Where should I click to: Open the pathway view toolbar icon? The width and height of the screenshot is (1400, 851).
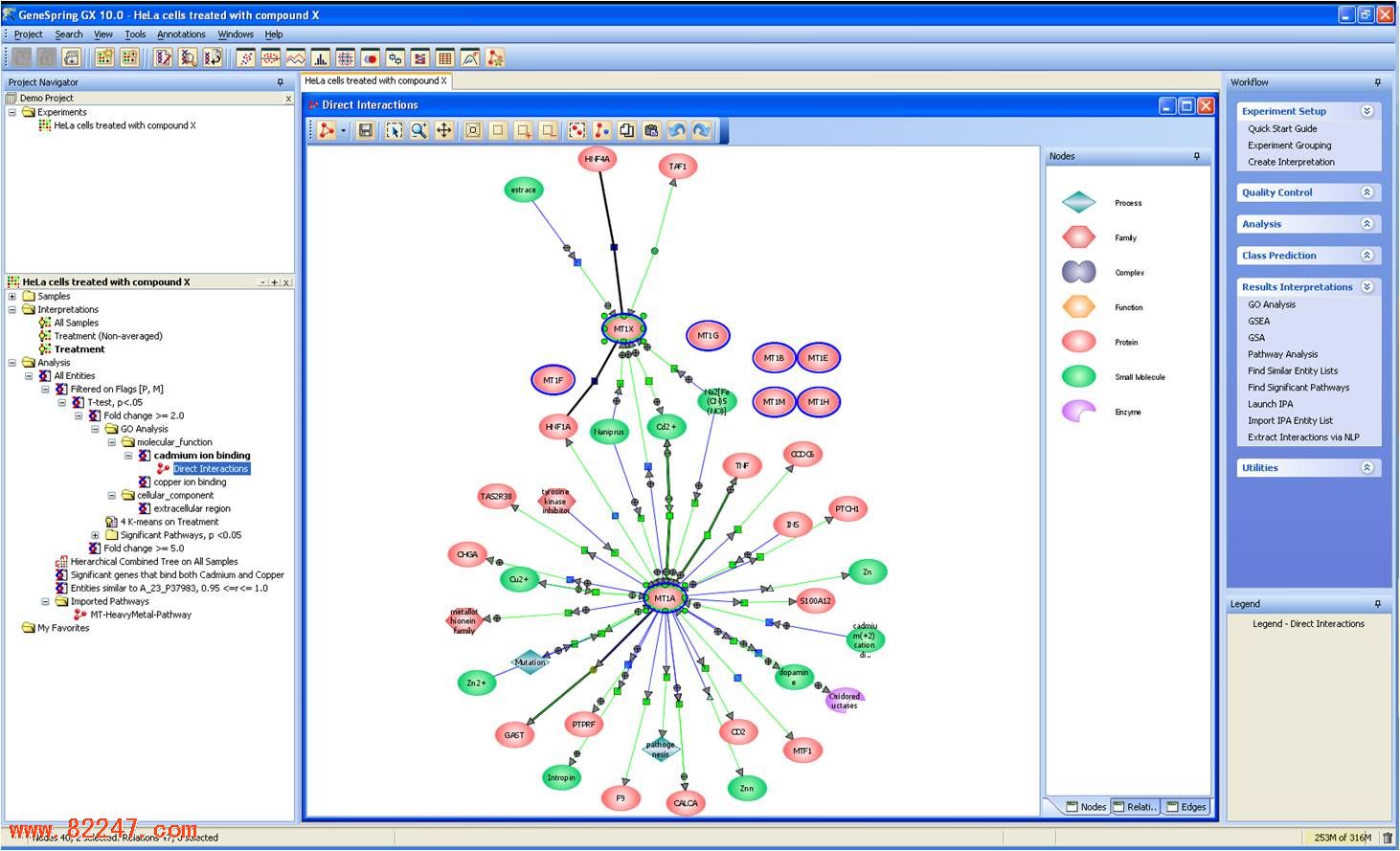coord(494,58)
